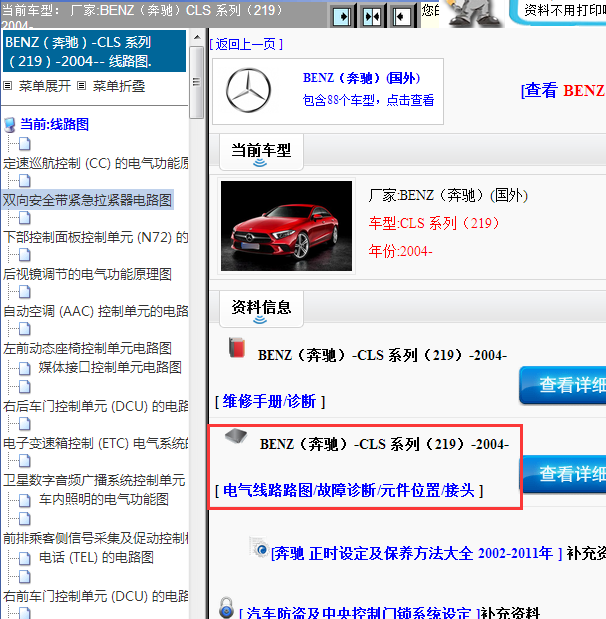Open 右后车门控制单元 (DCU) tree item
Viewport: 606px width, 619px height.
pos(96,406)
